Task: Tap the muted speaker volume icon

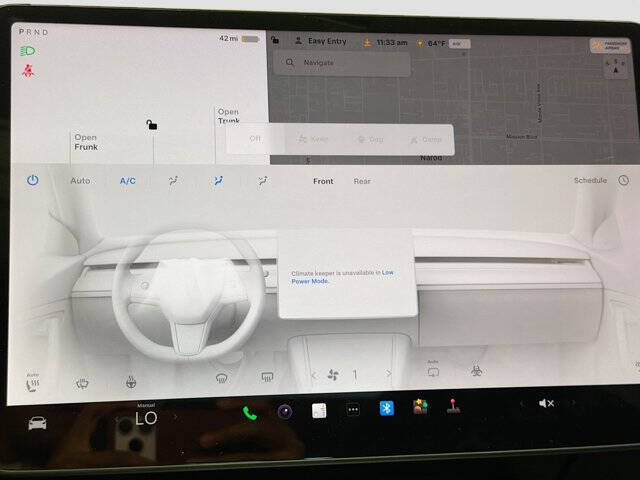Action: tap(546, 403)
